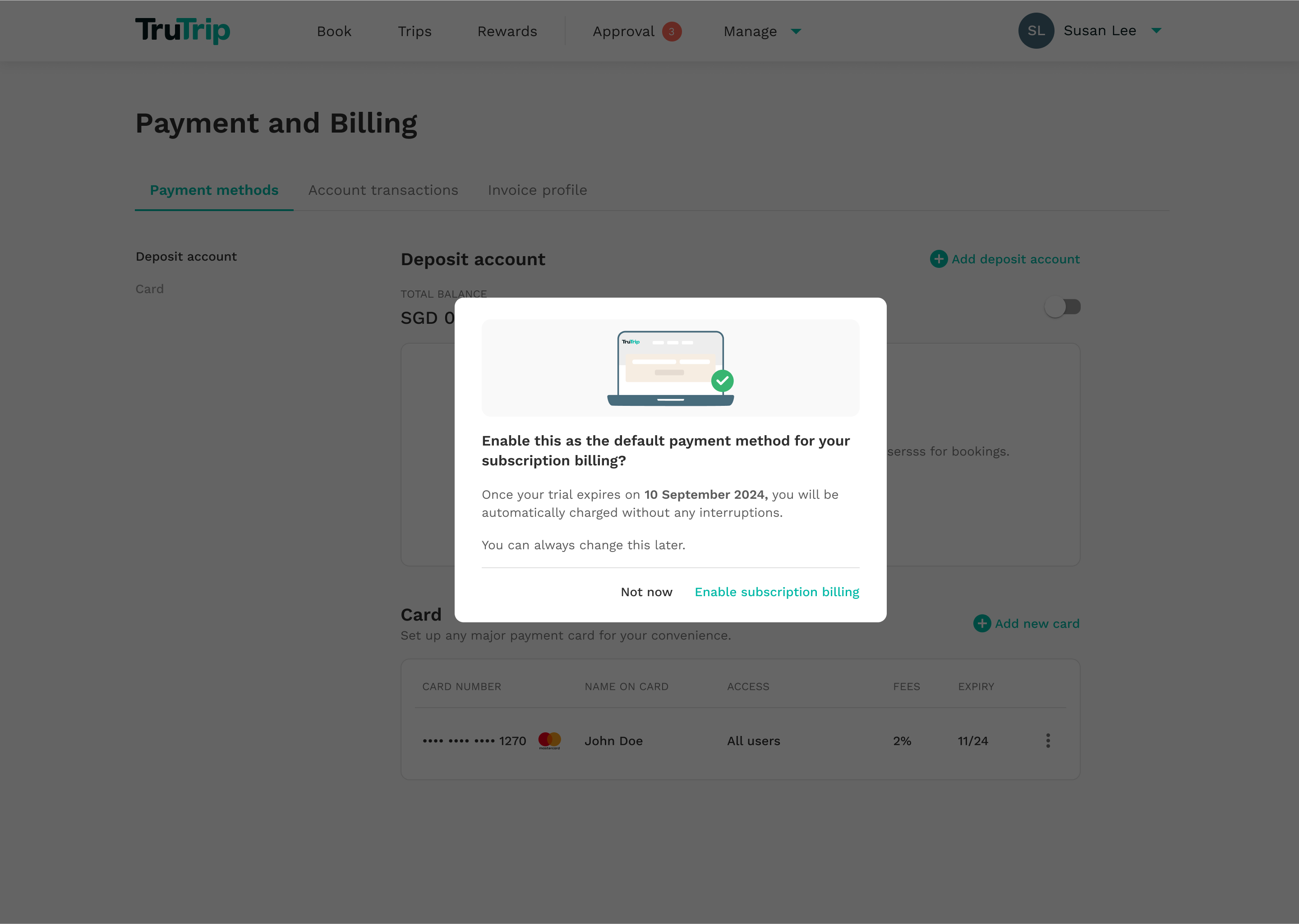This screenshot has width=1299, height=924.
Task: Open the three-dot menu for card 1270
Action: tap(1048, 740)
